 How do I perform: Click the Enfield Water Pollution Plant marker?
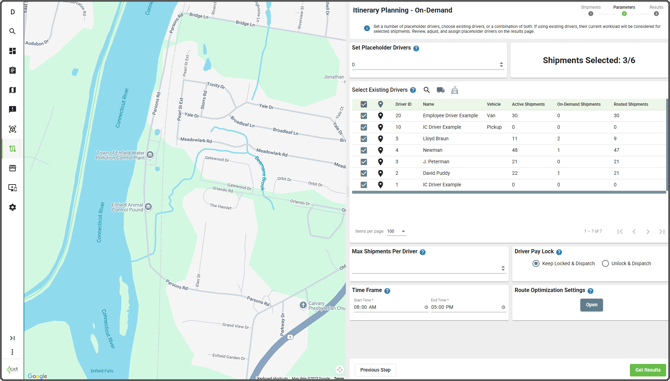[x=150, y=155]
